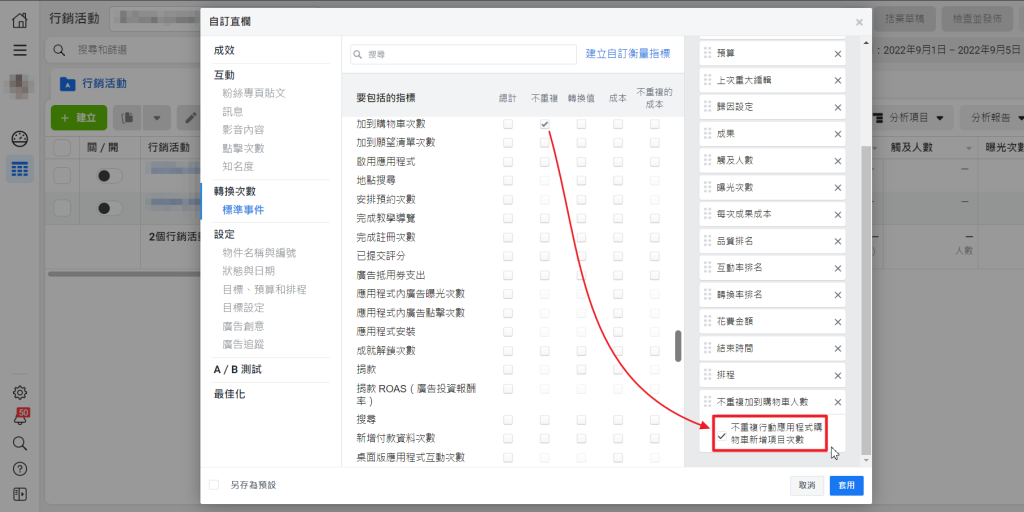The image size is (1024, 512).
Task: Open the 成效 category
Action: coord(224,50)
